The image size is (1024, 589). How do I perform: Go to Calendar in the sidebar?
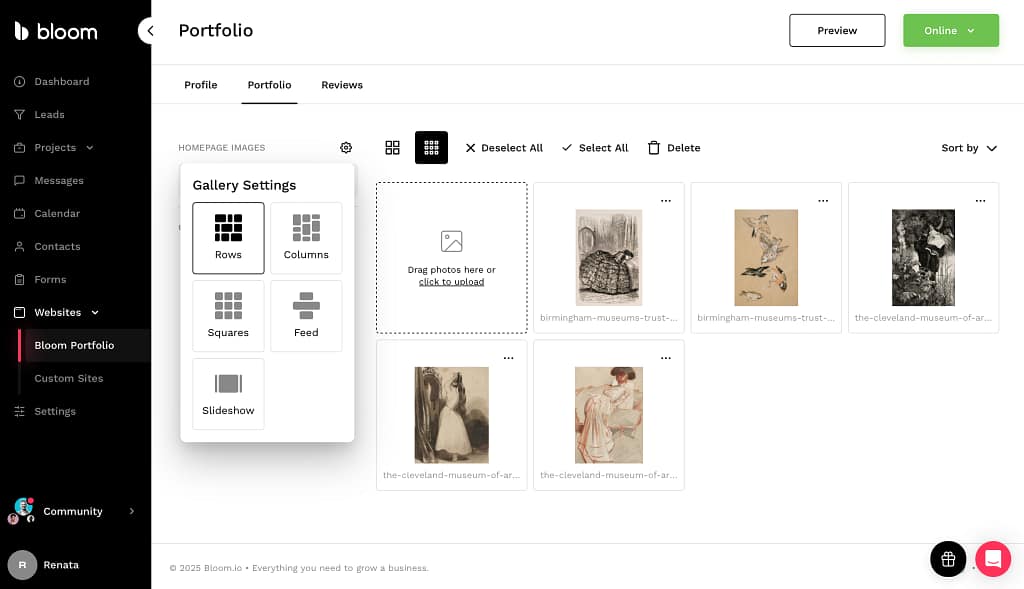[x=47, y=214]
